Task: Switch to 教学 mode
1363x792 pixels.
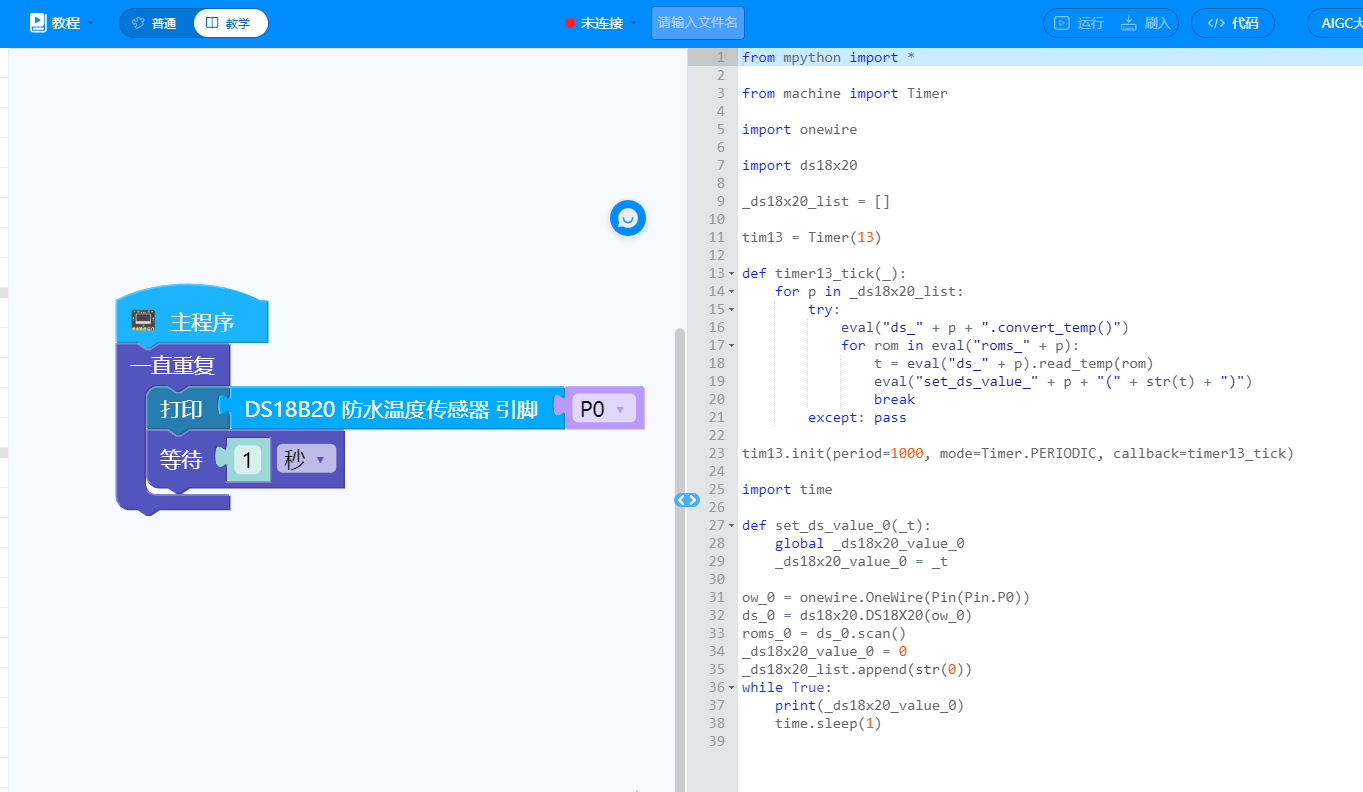Action: coord(230,23)
